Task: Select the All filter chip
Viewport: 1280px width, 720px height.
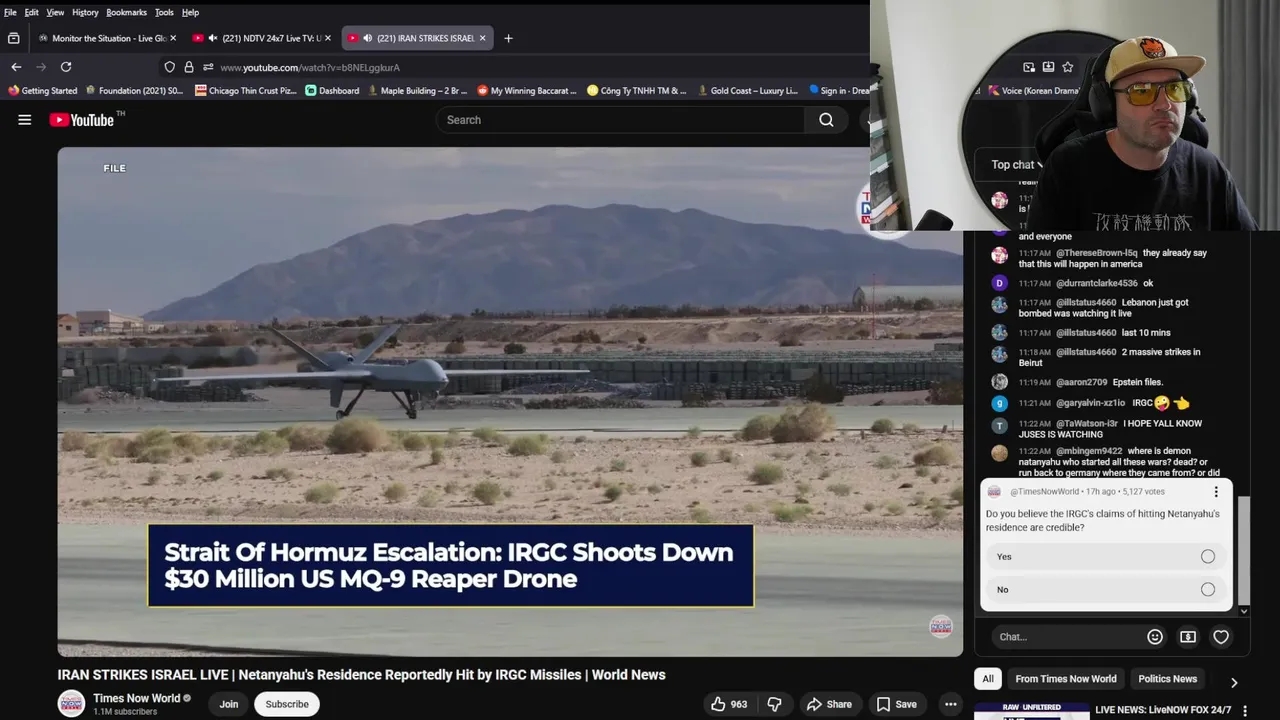Action: (988, 679)
